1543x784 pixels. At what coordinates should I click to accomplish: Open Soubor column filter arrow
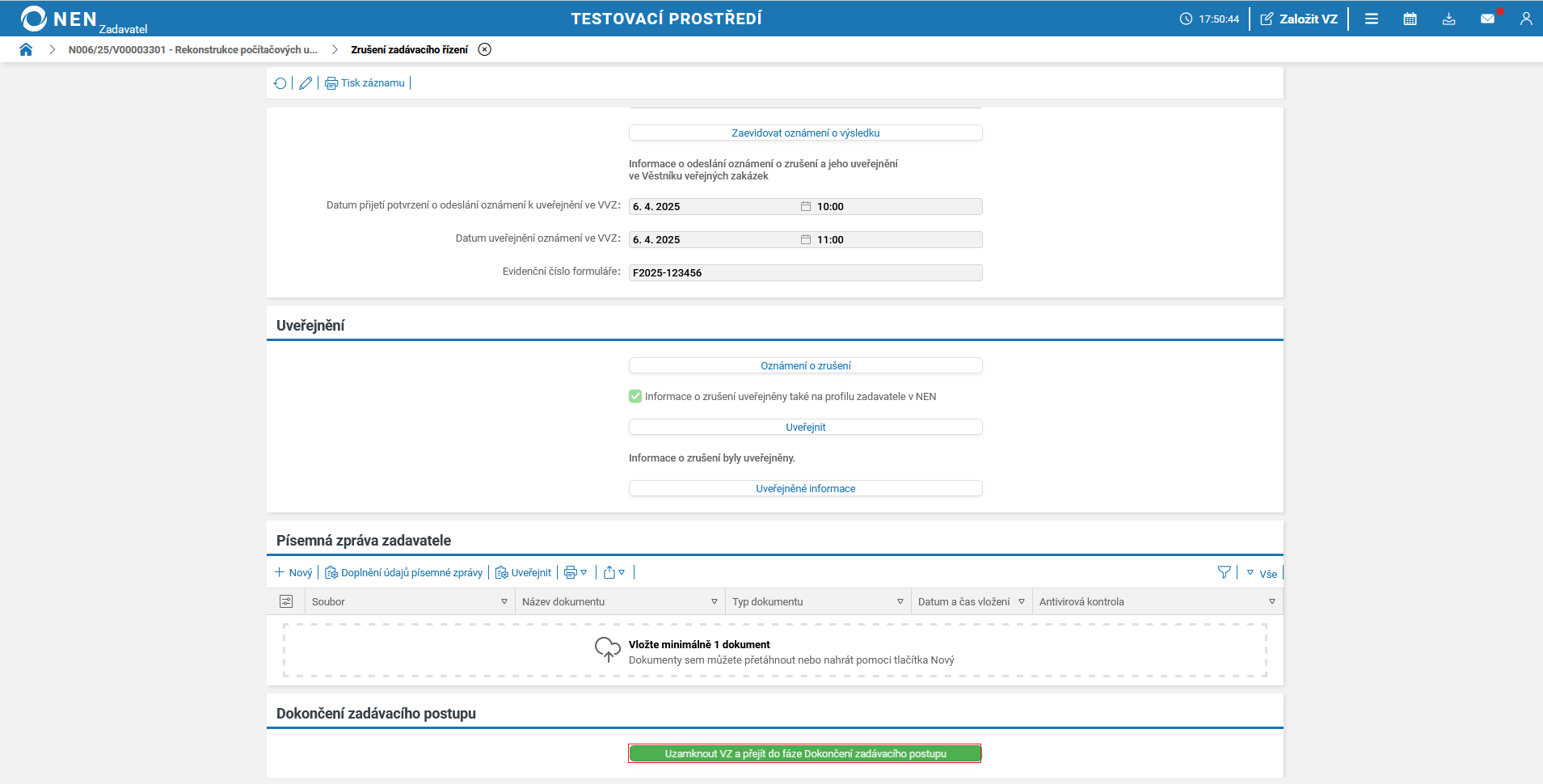coord(504,601)
